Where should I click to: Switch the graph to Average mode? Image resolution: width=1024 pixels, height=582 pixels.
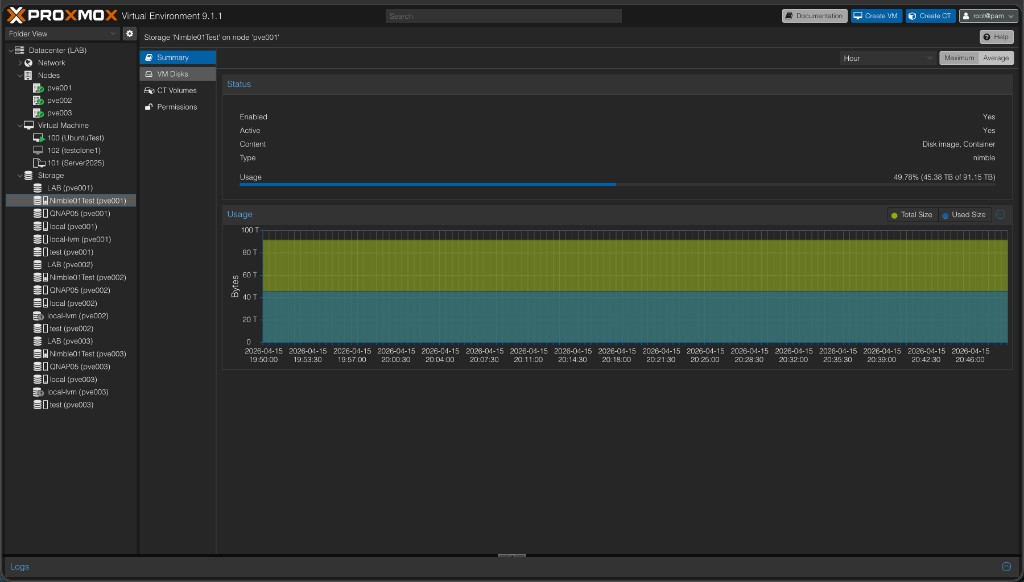996,57
